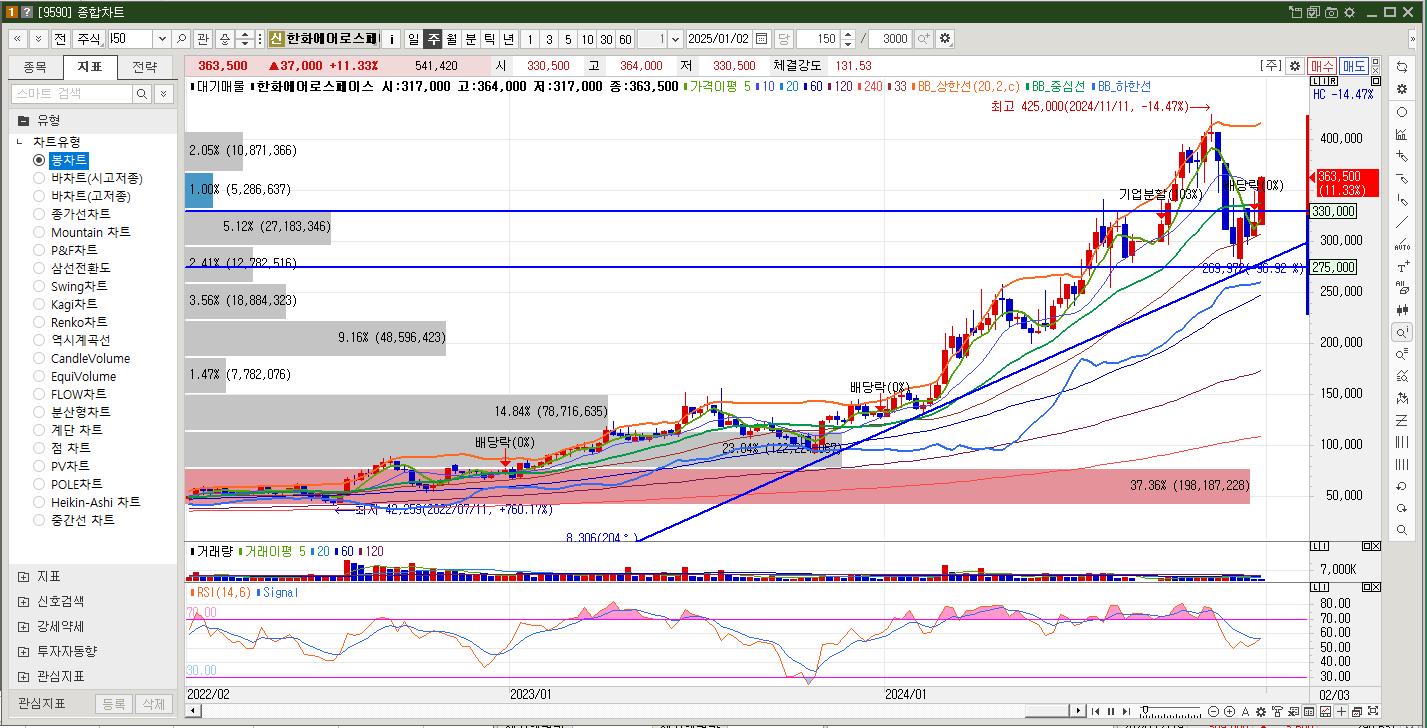
Task: Select the 월 (monthly) period button
Action: point(451,39)
